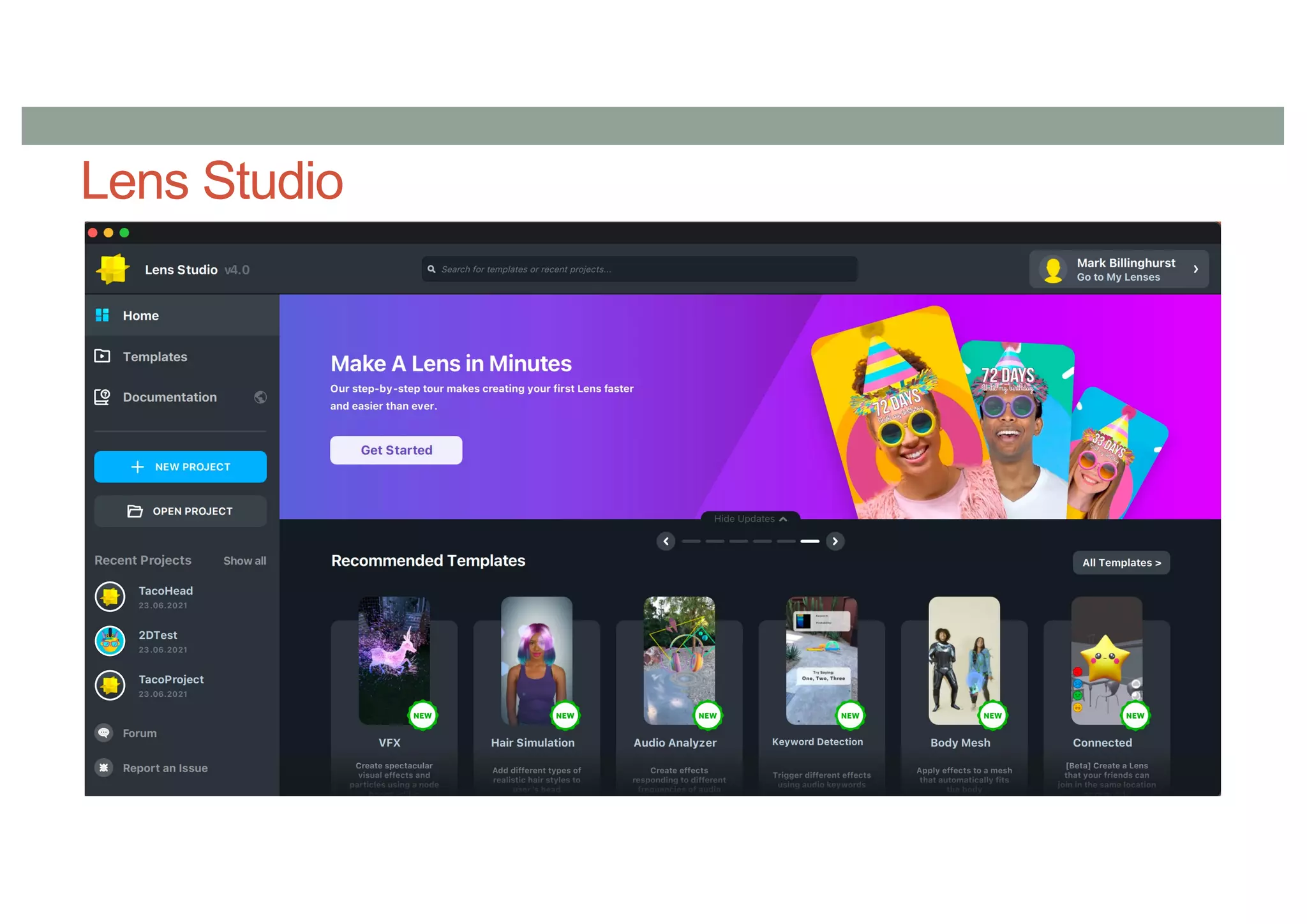Open All Templates button
Image resolution: width=1307 pixels, height=924 pixels.
click(1121, 562)
